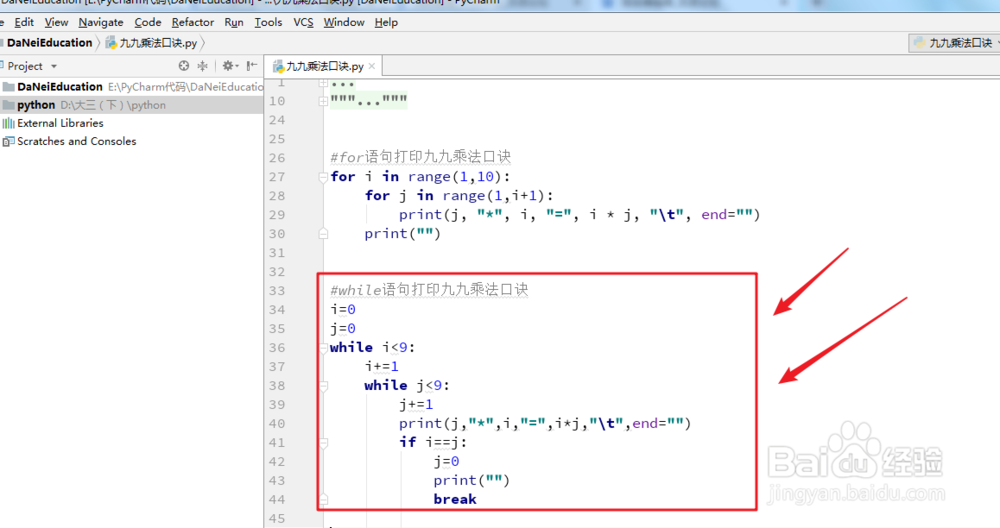The width and height of the screenshot is (1000, 528).
Task: Open the Project panel settings gear
Action: click(x=229, y=66)
